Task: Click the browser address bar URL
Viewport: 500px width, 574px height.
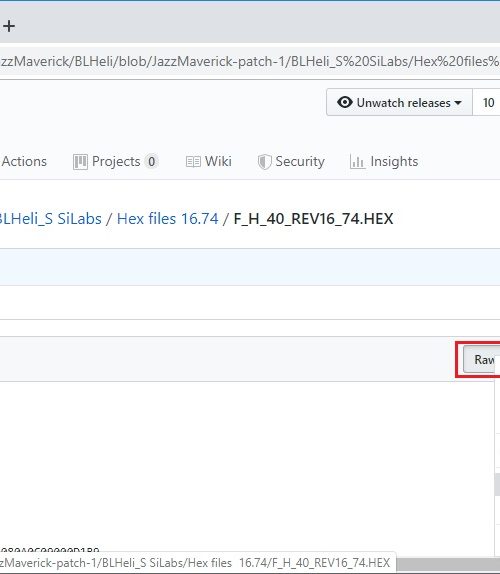Action: pyautogui.click(x=250, y=61)
